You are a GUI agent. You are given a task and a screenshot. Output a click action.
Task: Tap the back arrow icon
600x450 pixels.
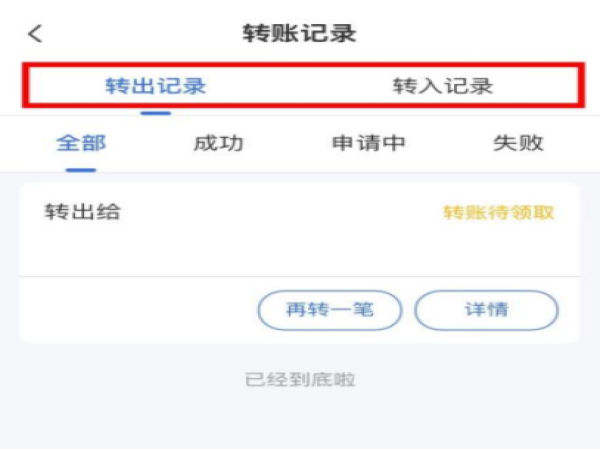35,34
